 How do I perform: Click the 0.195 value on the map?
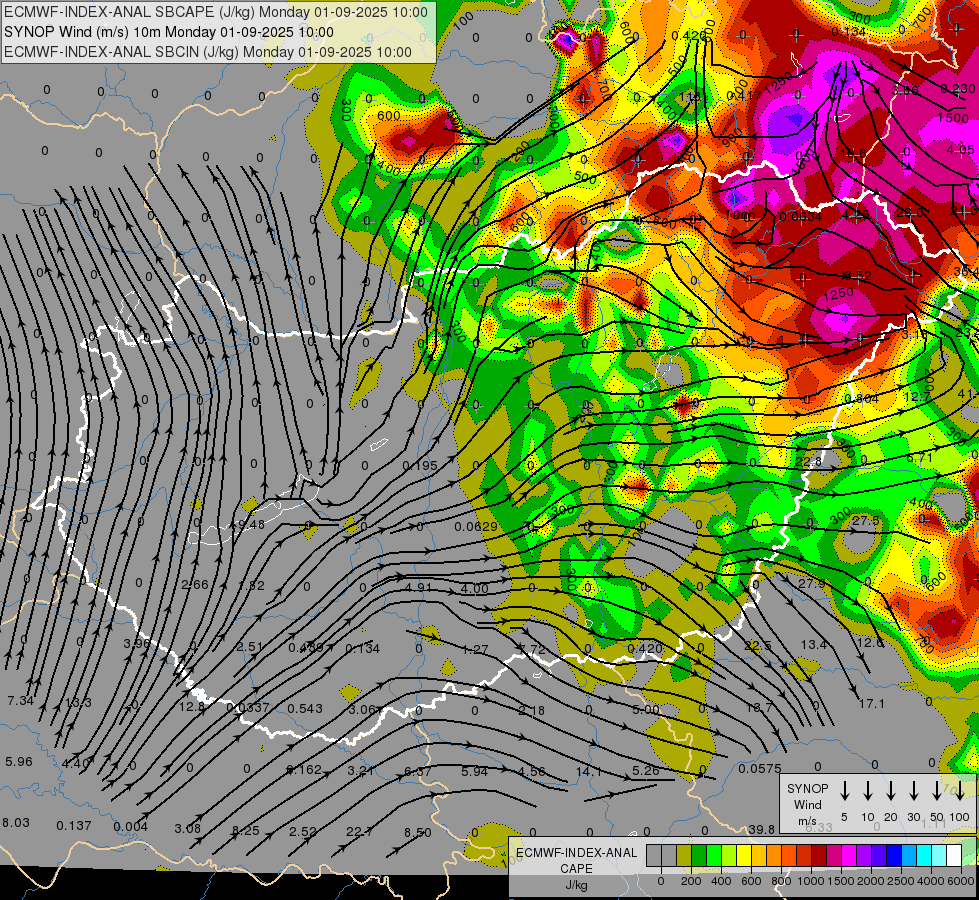click(x=420, y=466)
